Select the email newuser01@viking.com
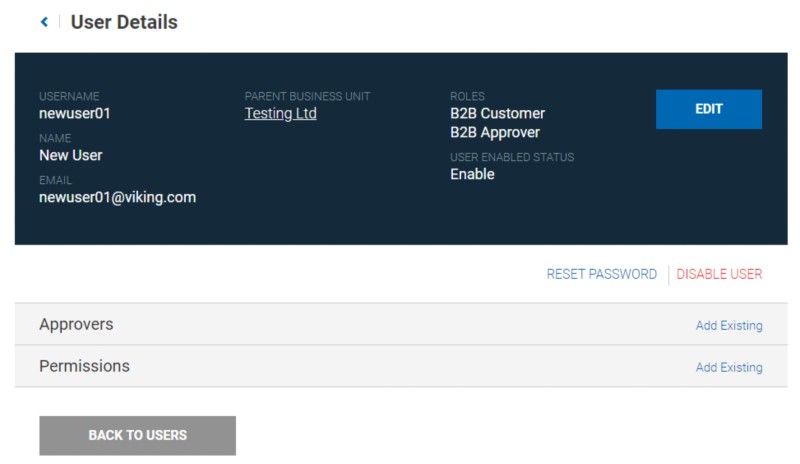 coord(117,198)
